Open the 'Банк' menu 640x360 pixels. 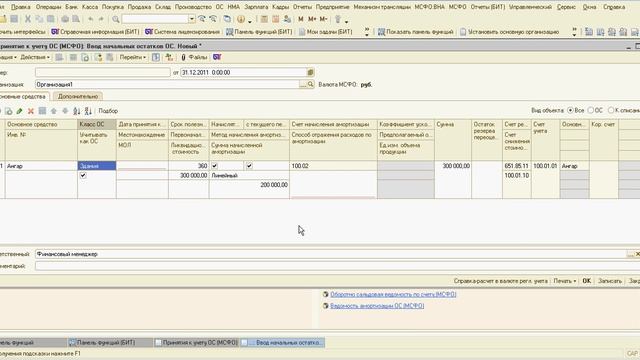click(71, 7)
